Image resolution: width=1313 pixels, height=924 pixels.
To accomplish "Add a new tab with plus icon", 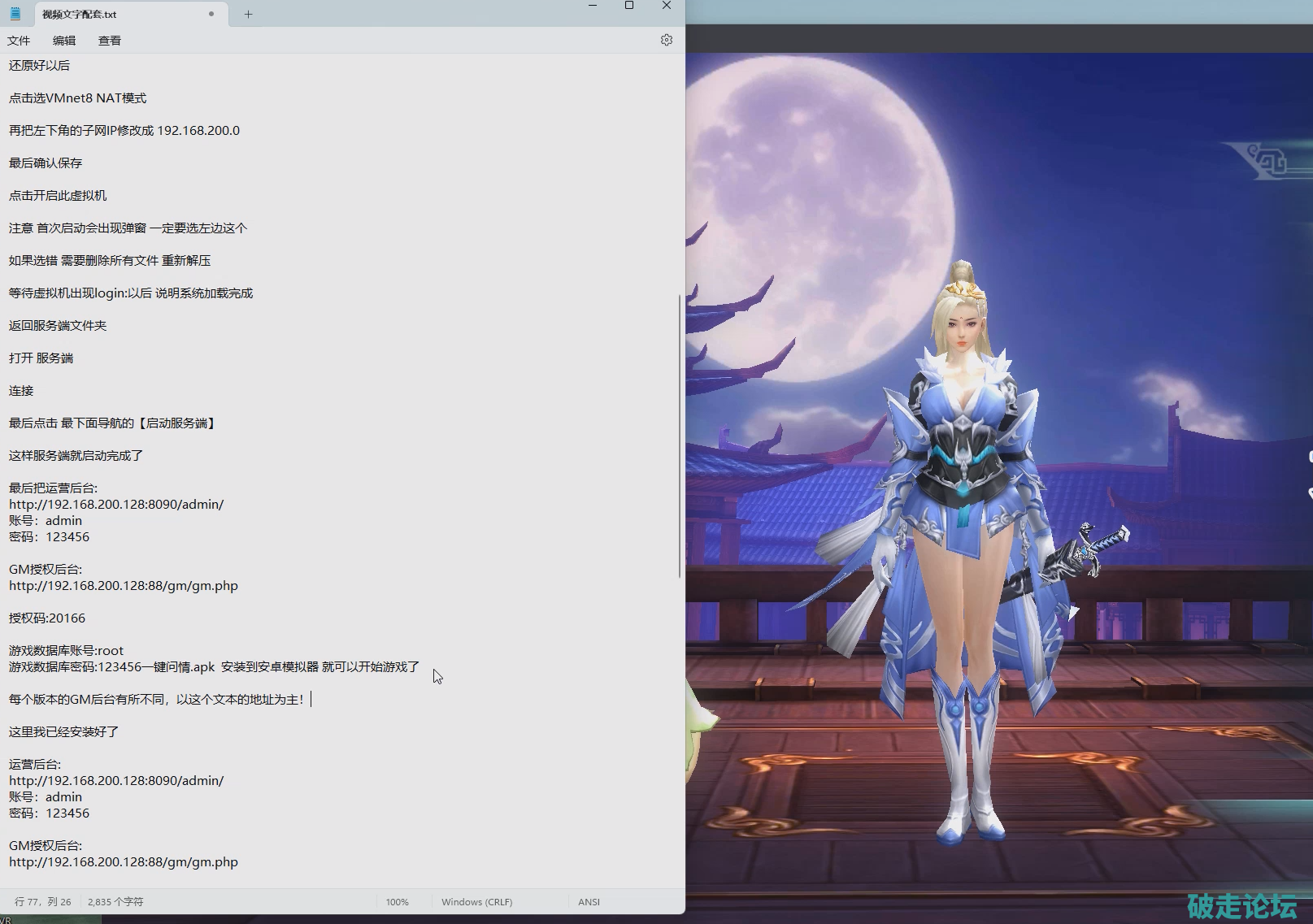I will pos(248,14).
